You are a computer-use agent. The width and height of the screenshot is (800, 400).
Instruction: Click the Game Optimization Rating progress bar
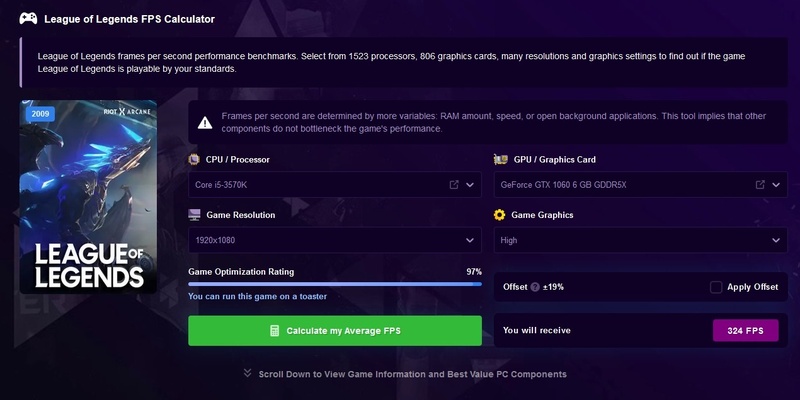click(335, 283)
